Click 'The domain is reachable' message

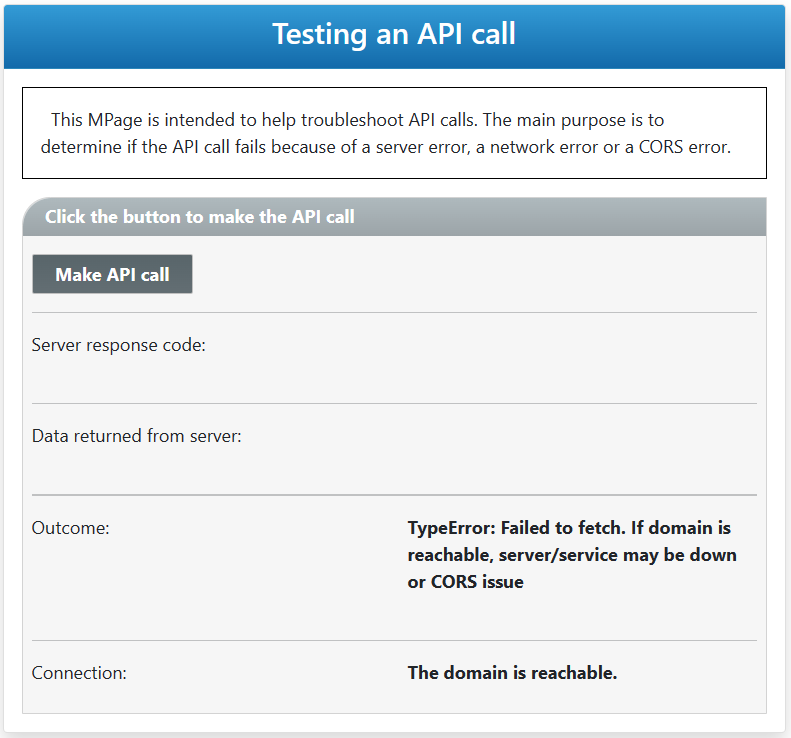click(x=512, y=673)
